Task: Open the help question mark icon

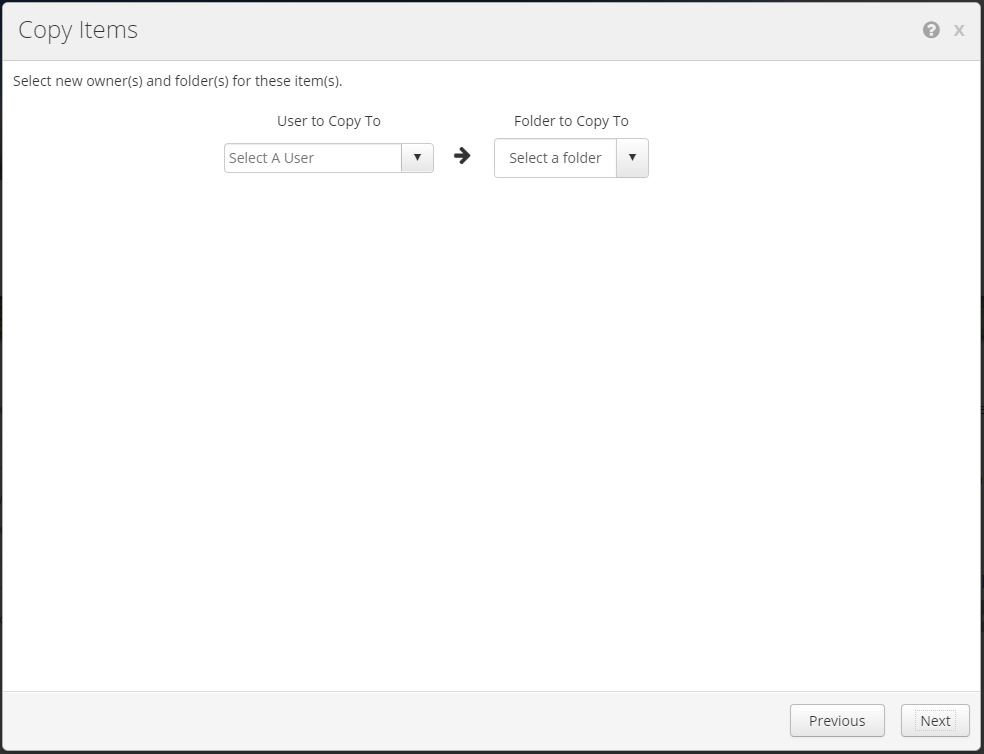Action: [931, 30]
